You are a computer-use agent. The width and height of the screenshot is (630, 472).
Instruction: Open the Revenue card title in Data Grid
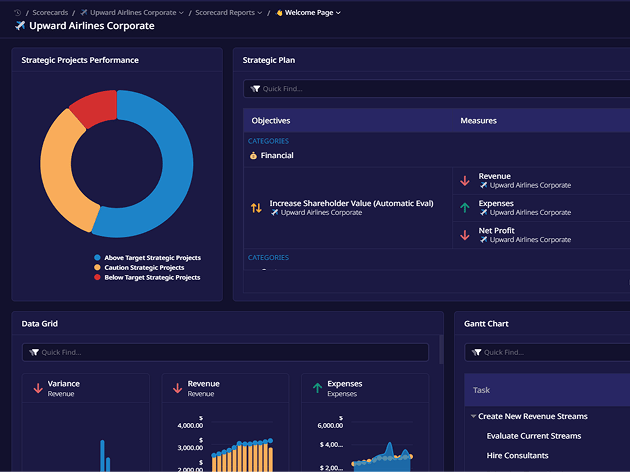tap(204, 384)
